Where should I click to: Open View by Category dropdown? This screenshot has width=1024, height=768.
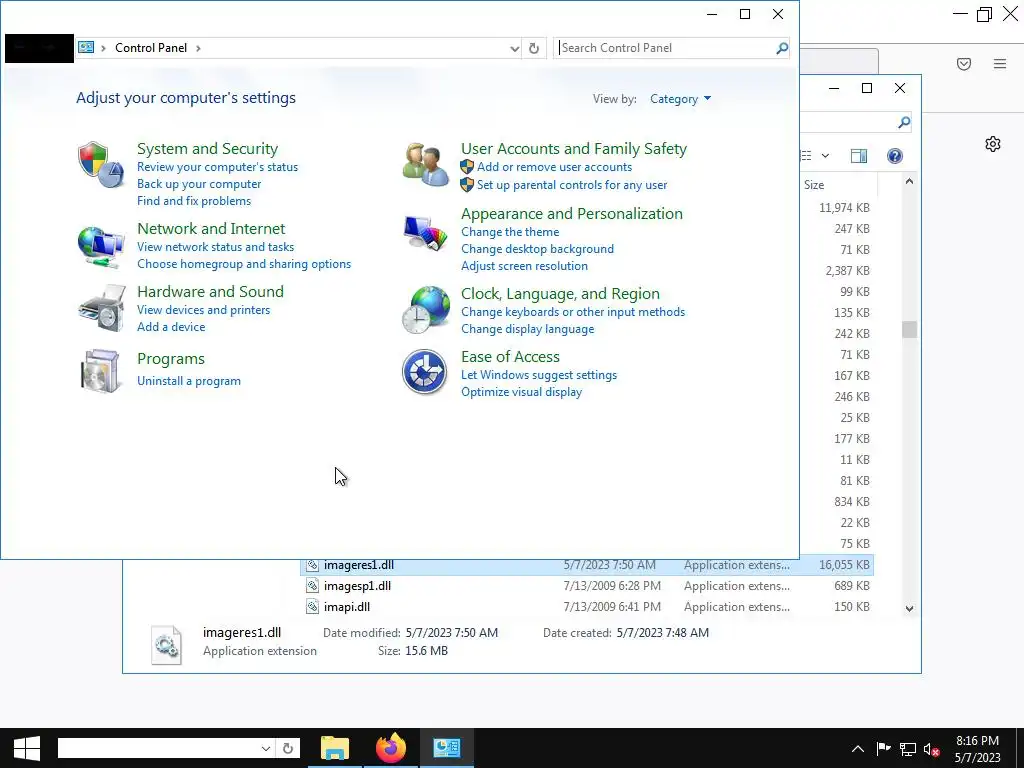coord(680,99)
